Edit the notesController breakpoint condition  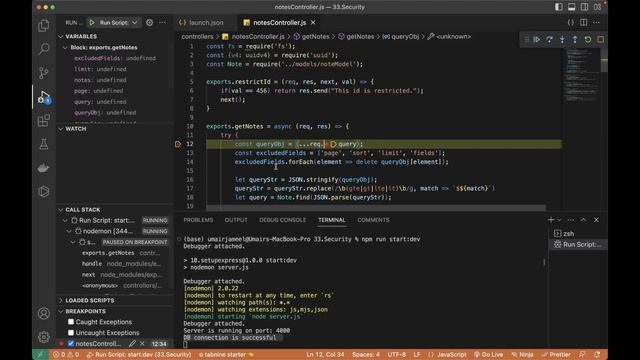pyautogui.click(x=132, y=344)
